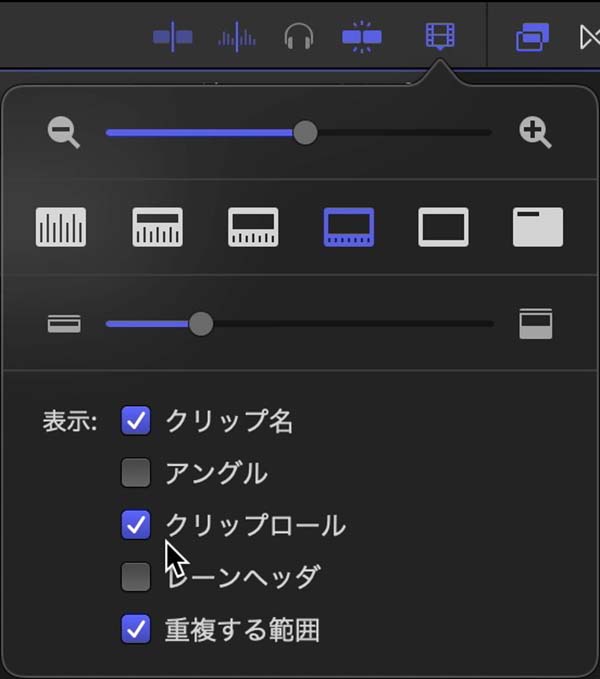This screenshot has width=600, height=679.
Task: Select large waveform with small filmstrip appearance
Action: (x=158, y=227)
